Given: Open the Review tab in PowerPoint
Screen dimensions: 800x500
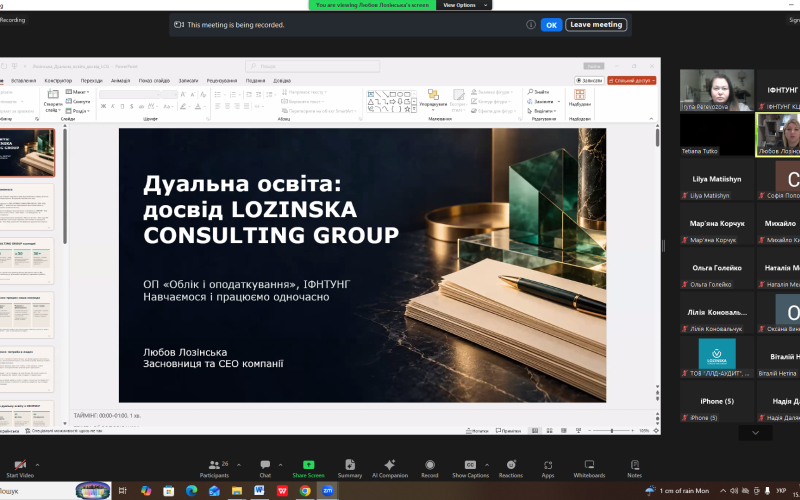Looking at the screenshot, I should [222, 81].
